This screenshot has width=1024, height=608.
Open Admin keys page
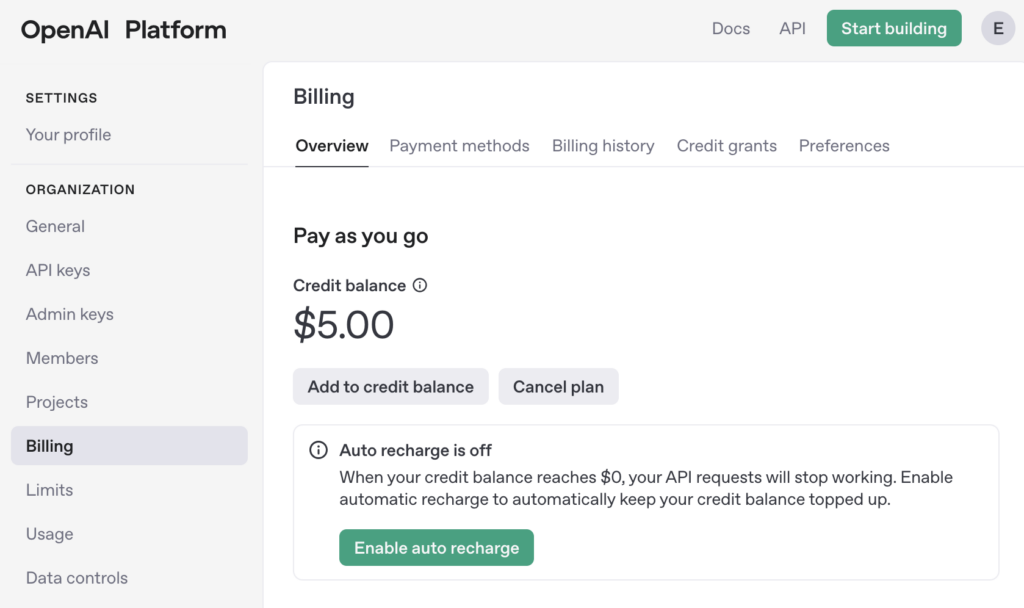click(x=70, y=314)
